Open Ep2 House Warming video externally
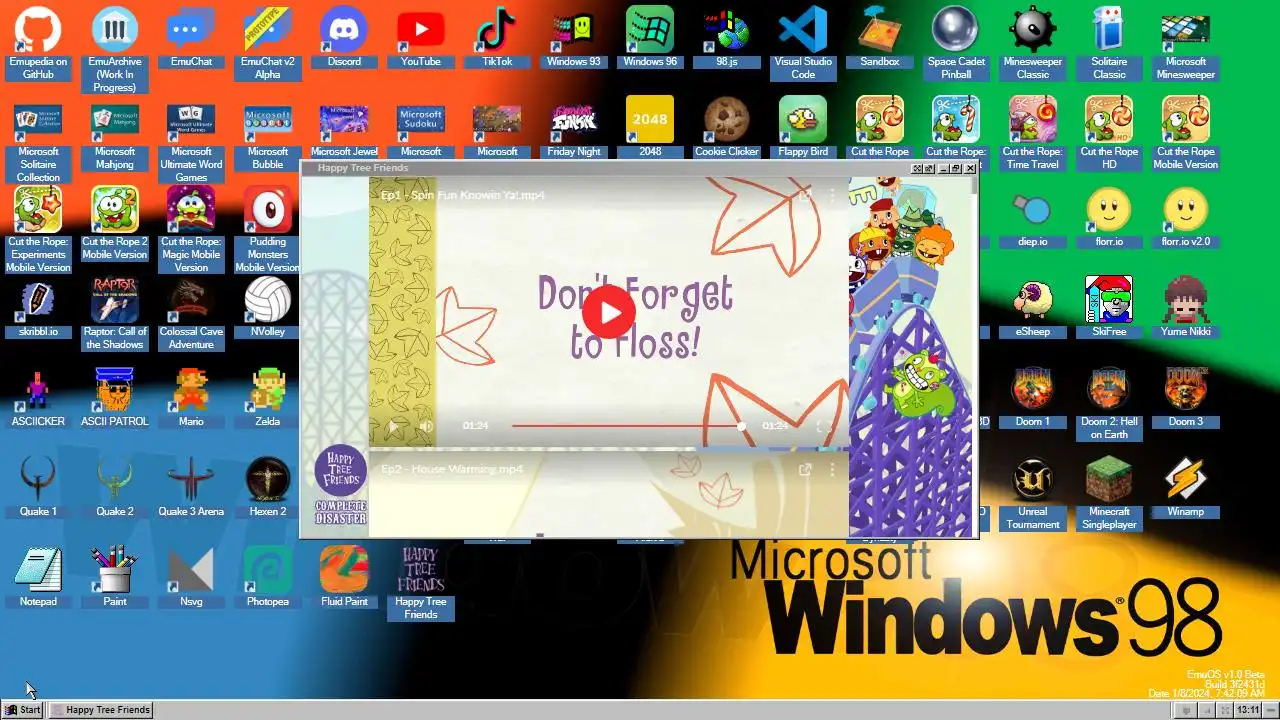This screenshot has width=1280, height=720. tap(805, 469)
